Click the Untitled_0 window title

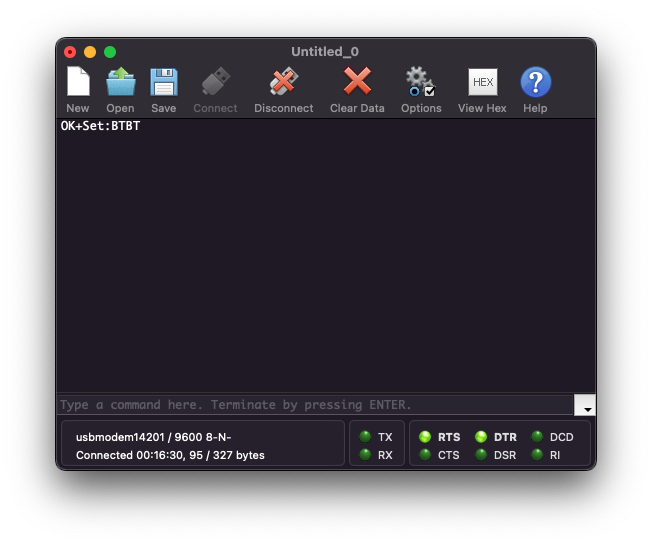325,52
